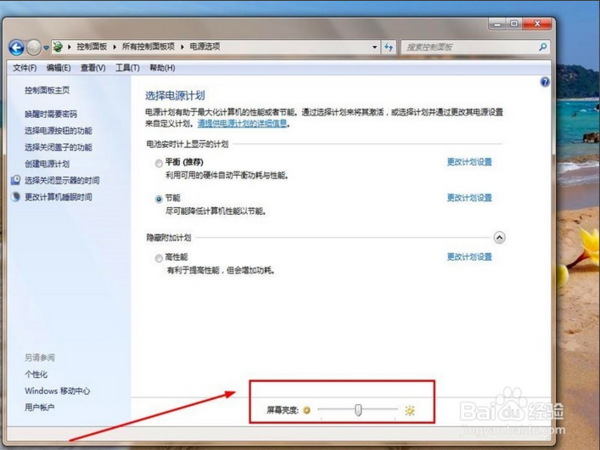Open 选择关闭盖子的功能 link
The width and height of the screenshot is (600, 450).
[58, 147]
